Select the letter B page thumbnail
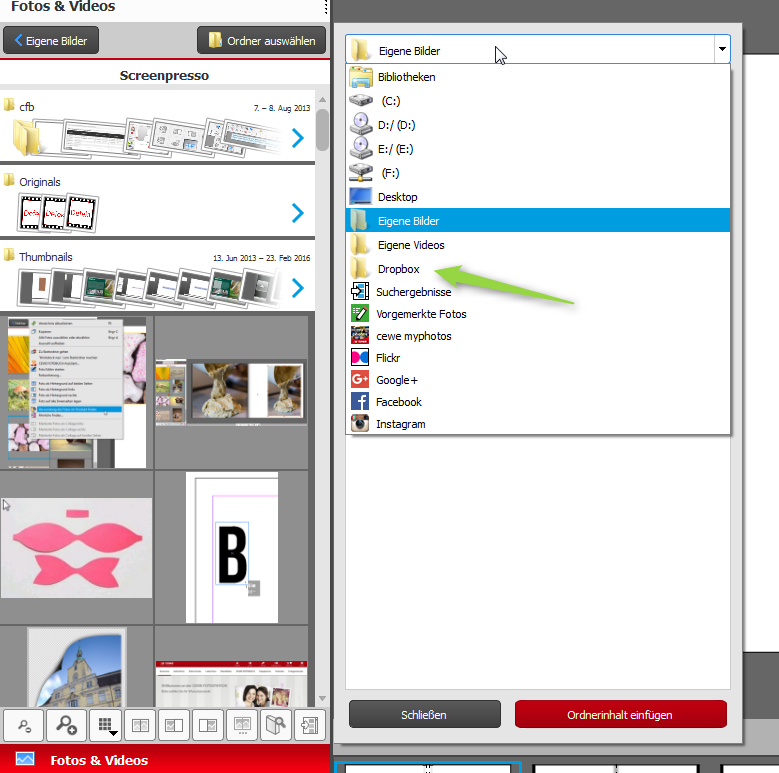Viewport: 779px width, 773px height. pyautogui.click(x=232, y=547)
